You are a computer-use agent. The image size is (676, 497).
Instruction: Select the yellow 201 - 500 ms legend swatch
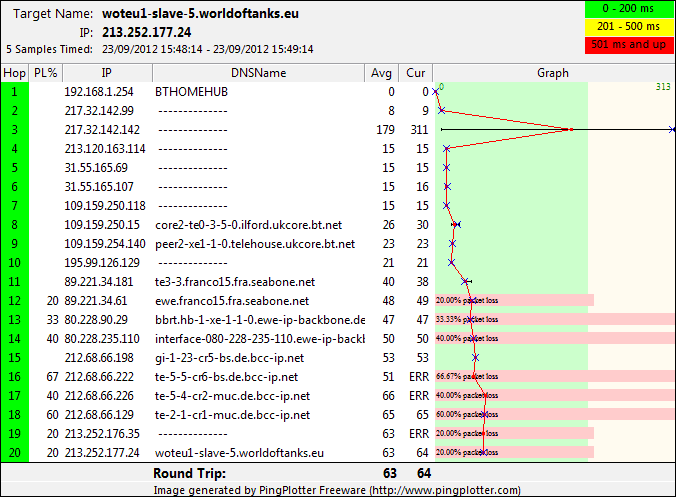click(629, 27)
